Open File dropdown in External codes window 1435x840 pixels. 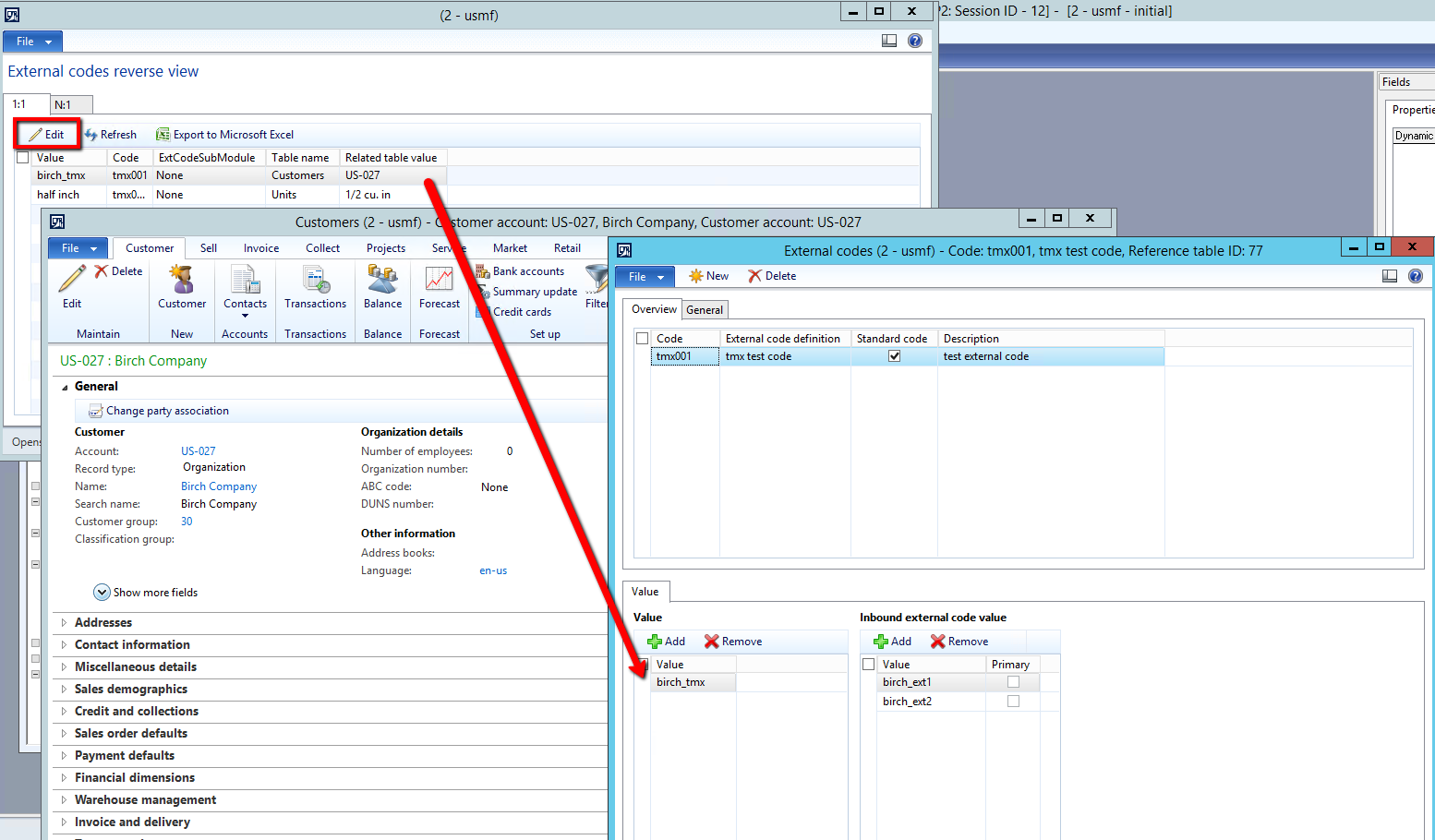[x=645, y=277]
